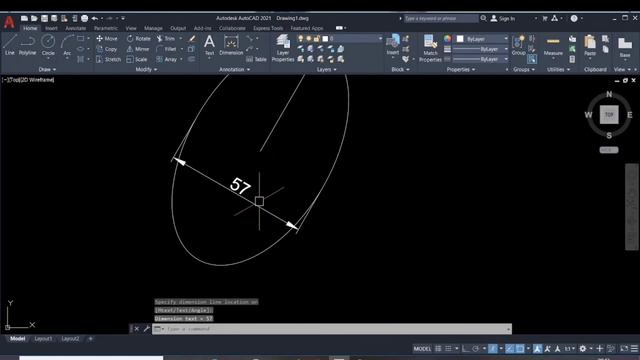Viewport: 640px width, 360px height.
Task: Expand the Properties panel
Action: [461, 69]
